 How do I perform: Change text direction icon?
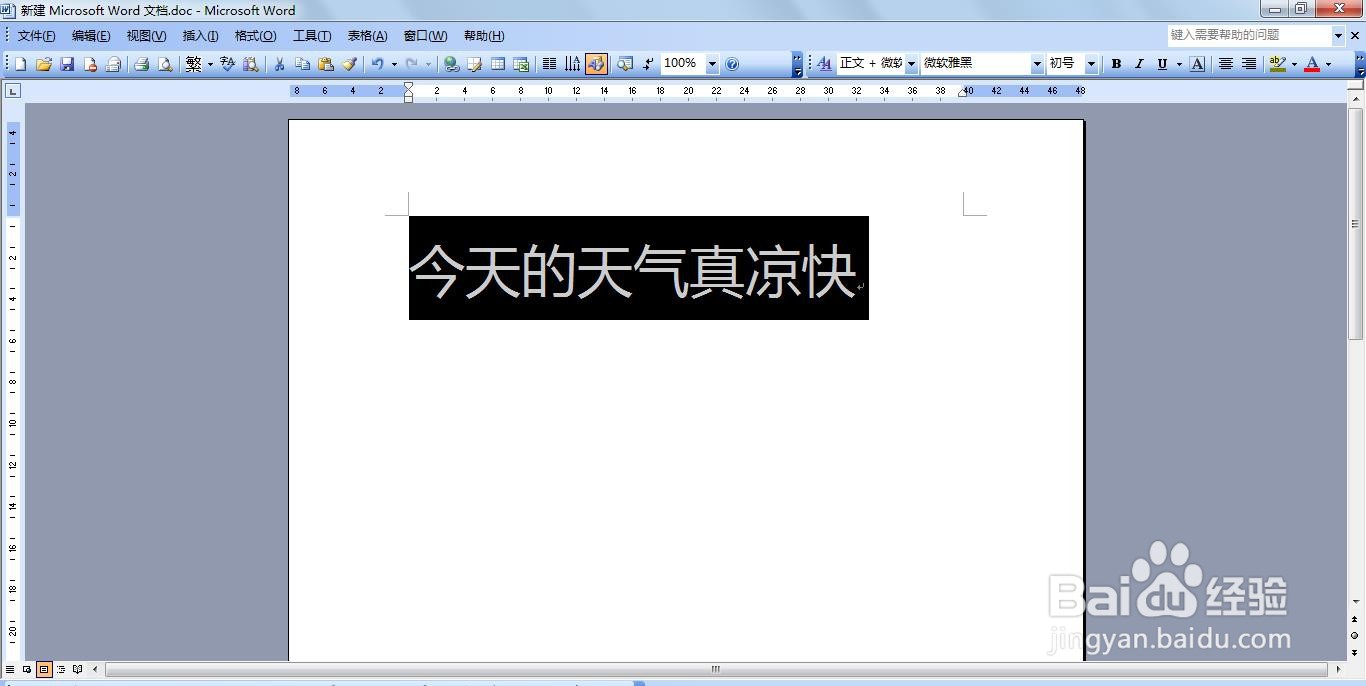coord(572,64)
